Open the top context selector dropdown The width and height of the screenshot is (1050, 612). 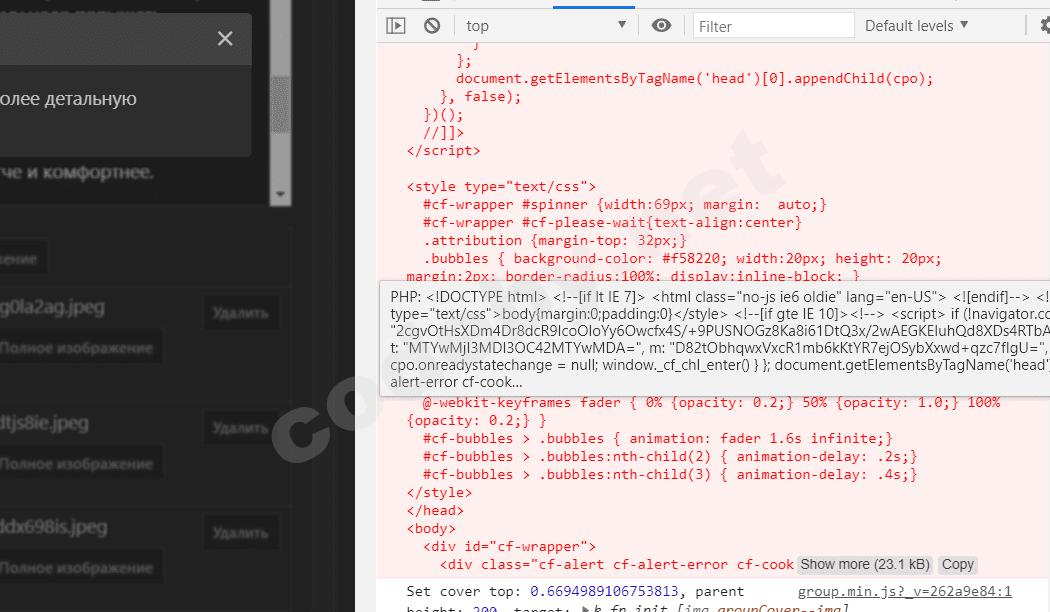click(546, 26)
